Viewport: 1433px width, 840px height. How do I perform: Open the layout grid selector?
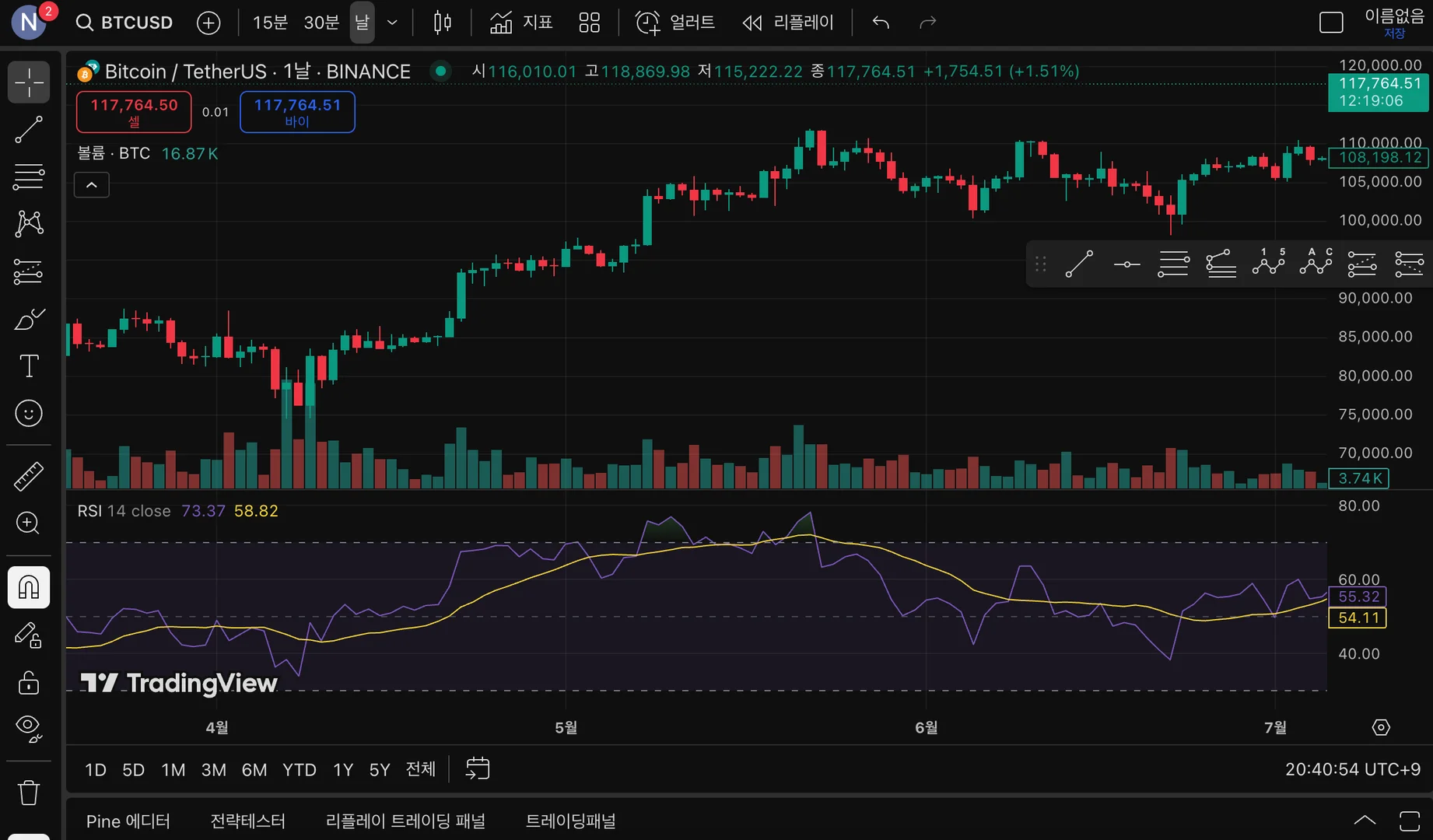[589, 23]
